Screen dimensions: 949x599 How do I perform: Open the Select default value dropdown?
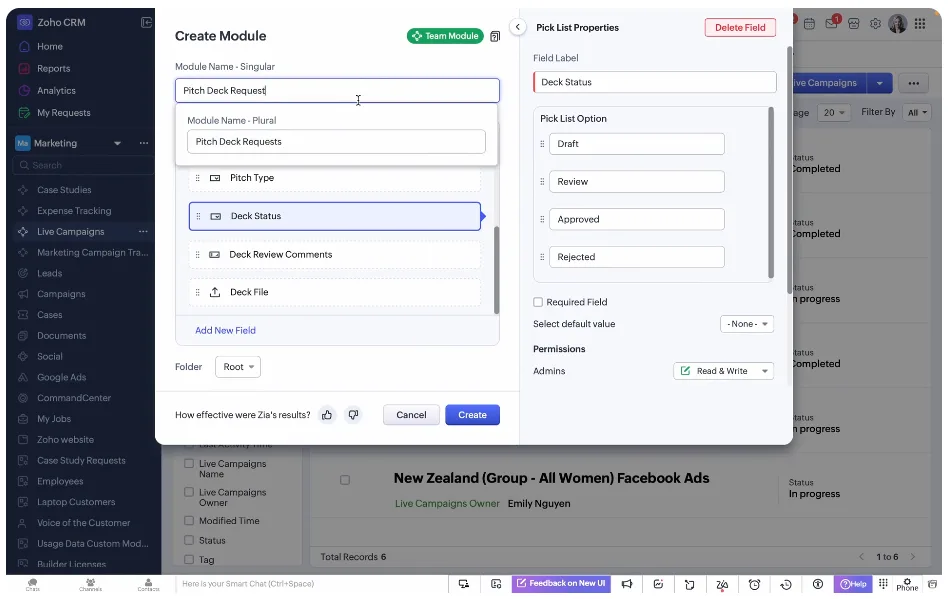pyautogui.click(x=747, y=324)
